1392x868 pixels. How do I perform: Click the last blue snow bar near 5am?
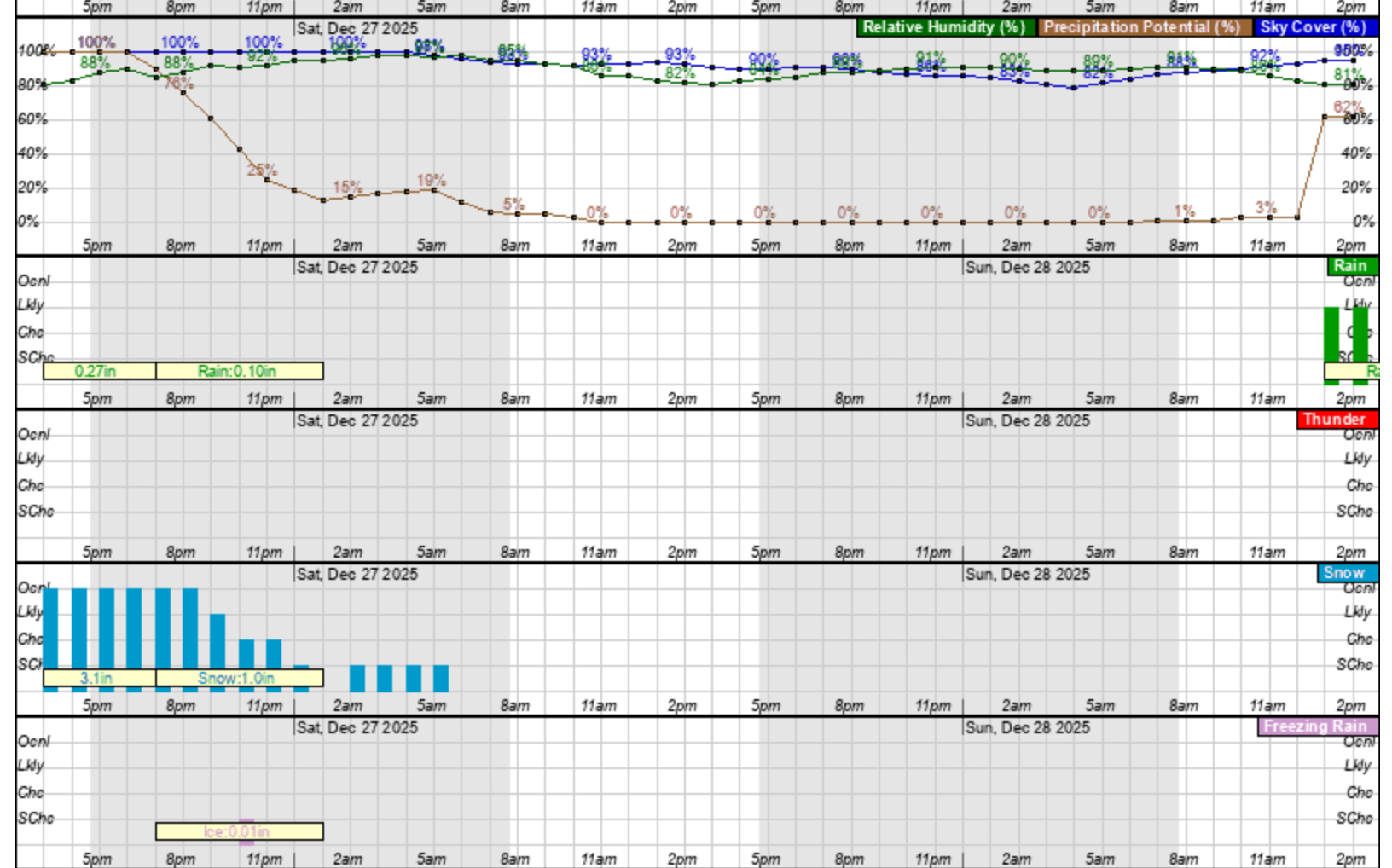pos(441,679)
